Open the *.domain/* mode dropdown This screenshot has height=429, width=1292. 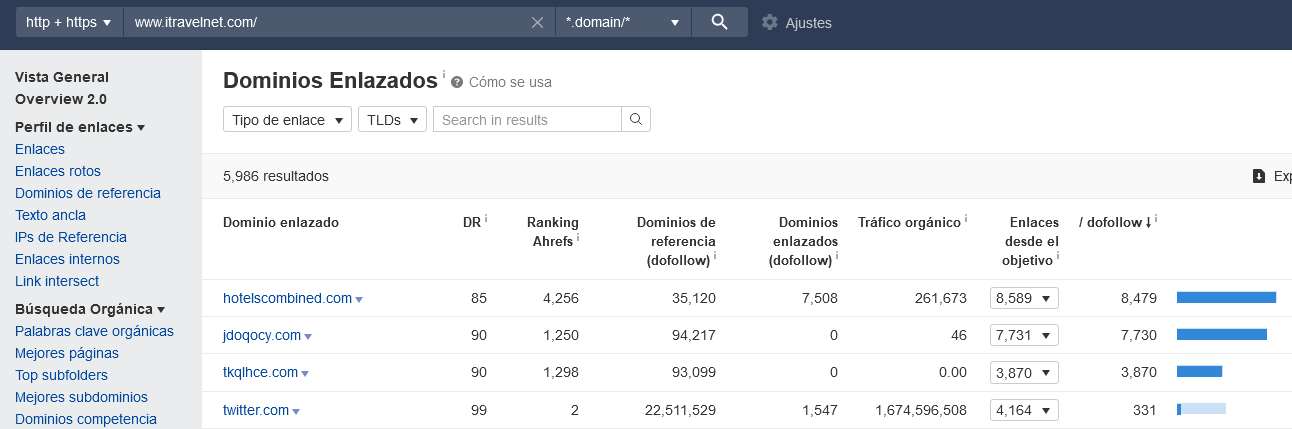coord(623,22)
